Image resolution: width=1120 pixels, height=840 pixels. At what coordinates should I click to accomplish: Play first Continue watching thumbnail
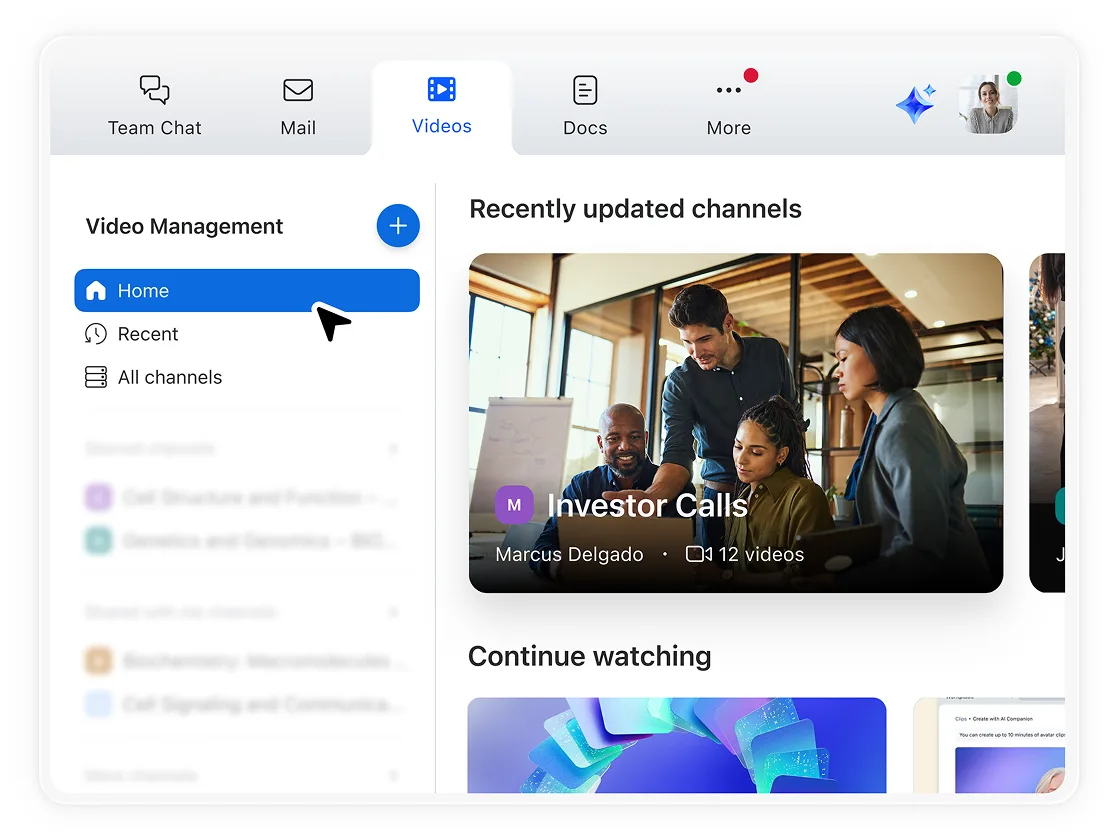[676, 745]
